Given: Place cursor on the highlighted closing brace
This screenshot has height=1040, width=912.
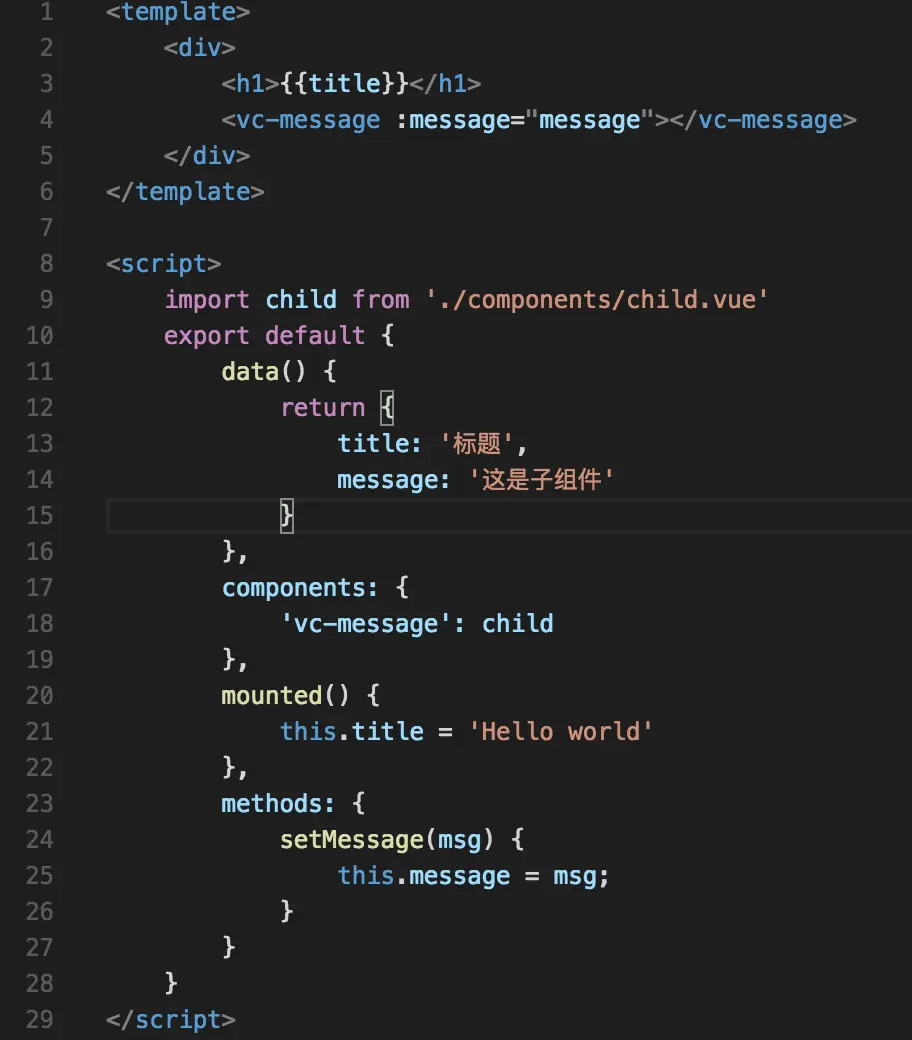Looking at the screenshot, I should pos(287,516).
